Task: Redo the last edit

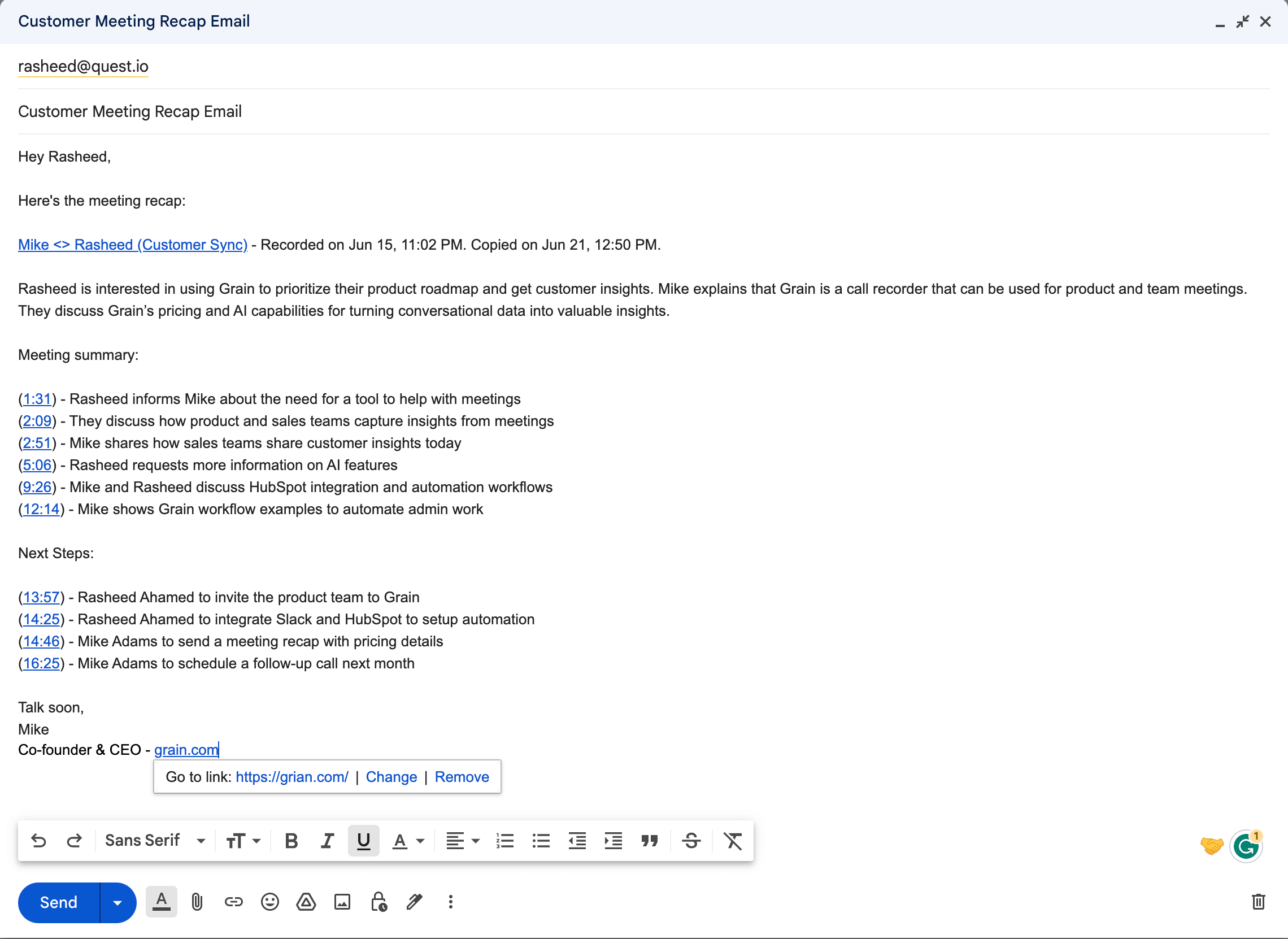Action: [75, 841]
